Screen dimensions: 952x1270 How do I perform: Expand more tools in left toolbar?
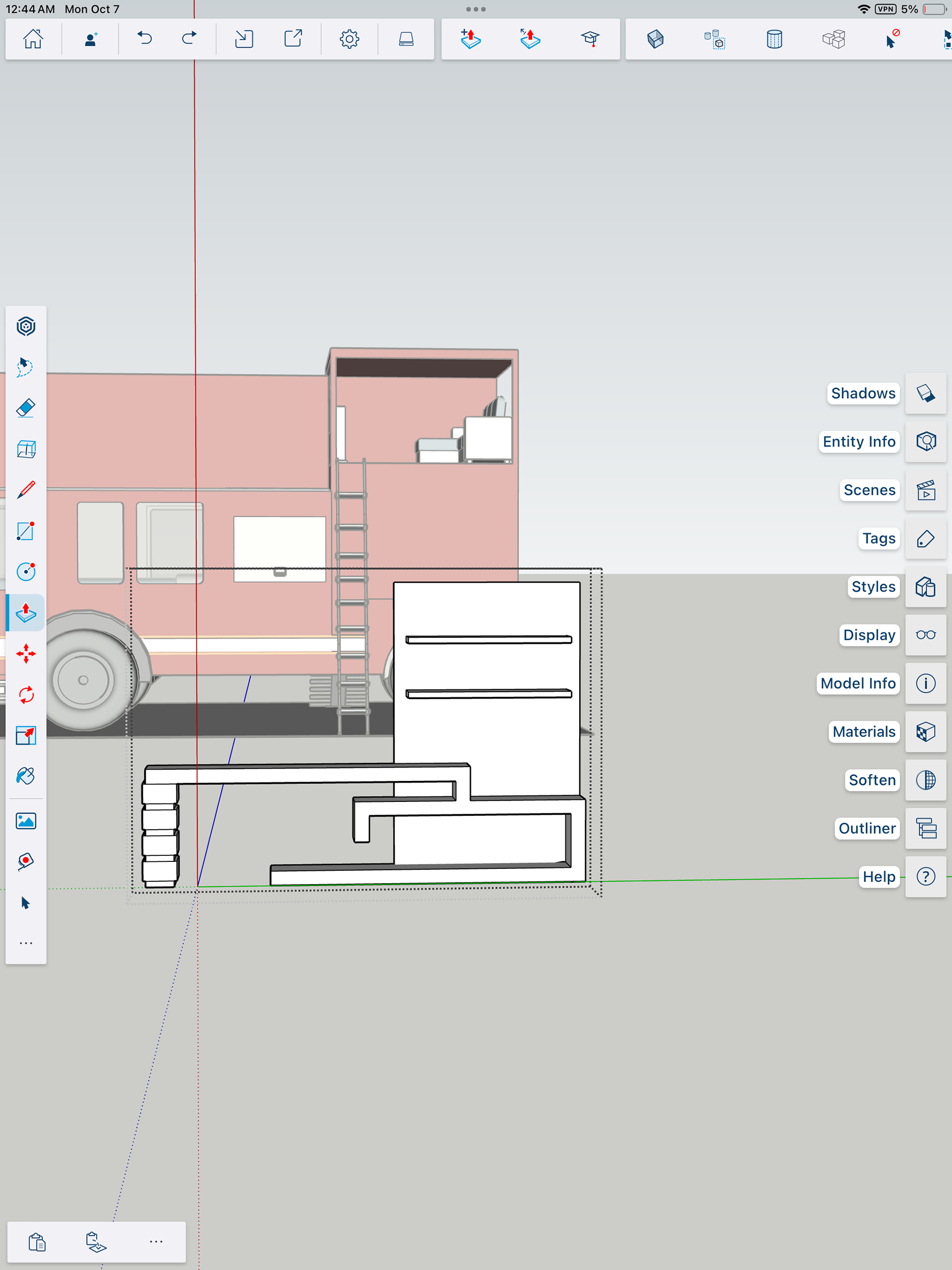[26, 943]
